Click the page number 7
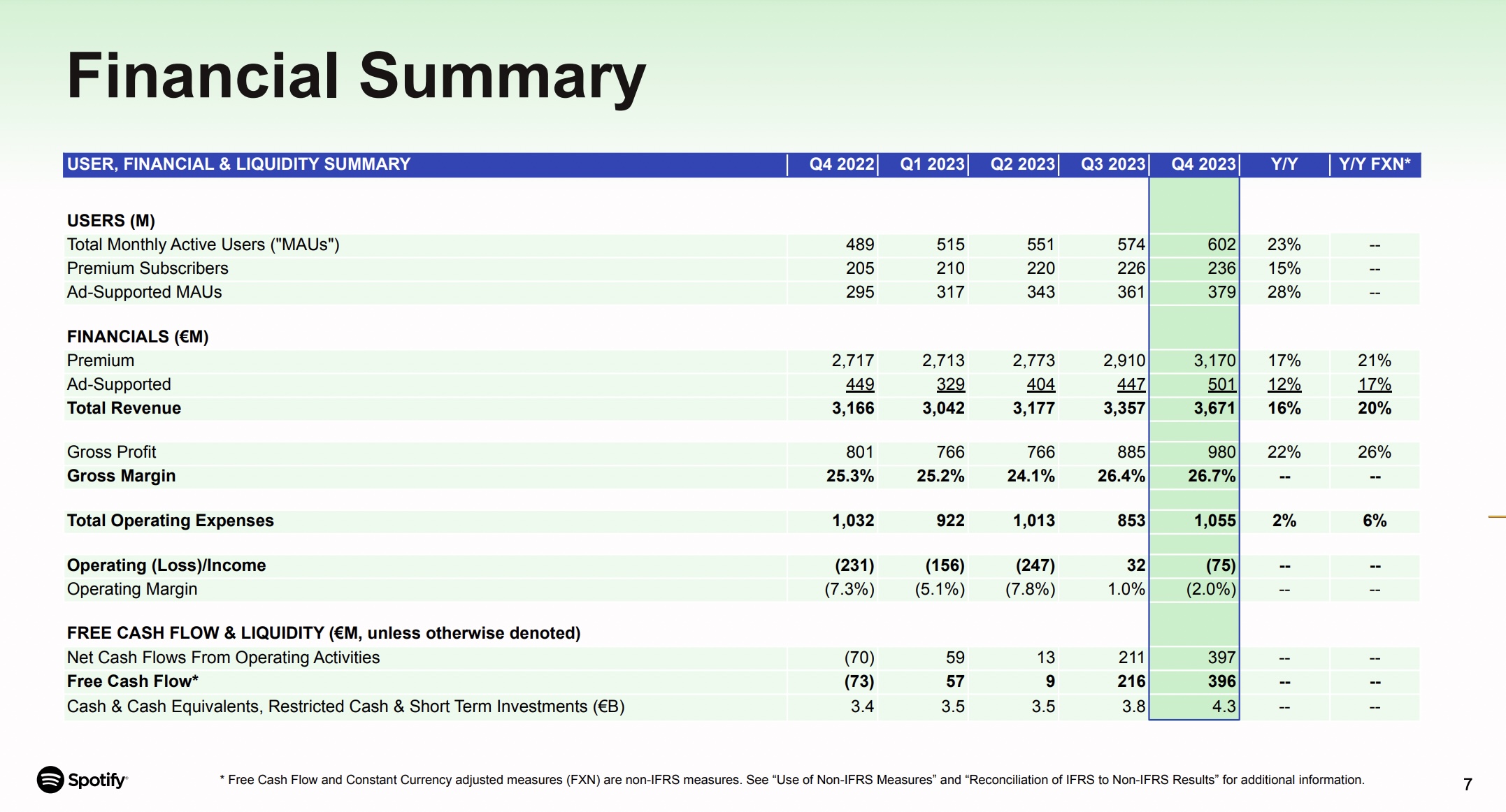 pyautogui.click(x=1468, y=785)
